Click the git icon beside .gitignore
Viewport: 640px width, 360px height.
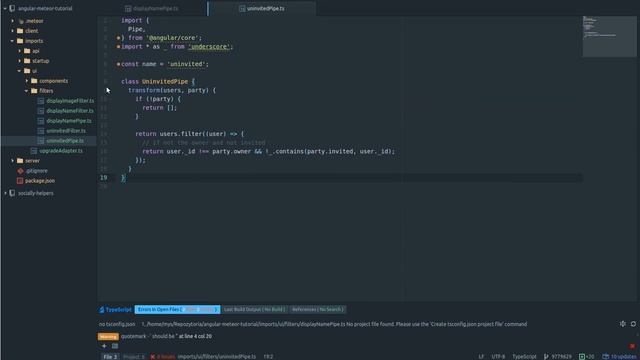[x=20, y=171]
